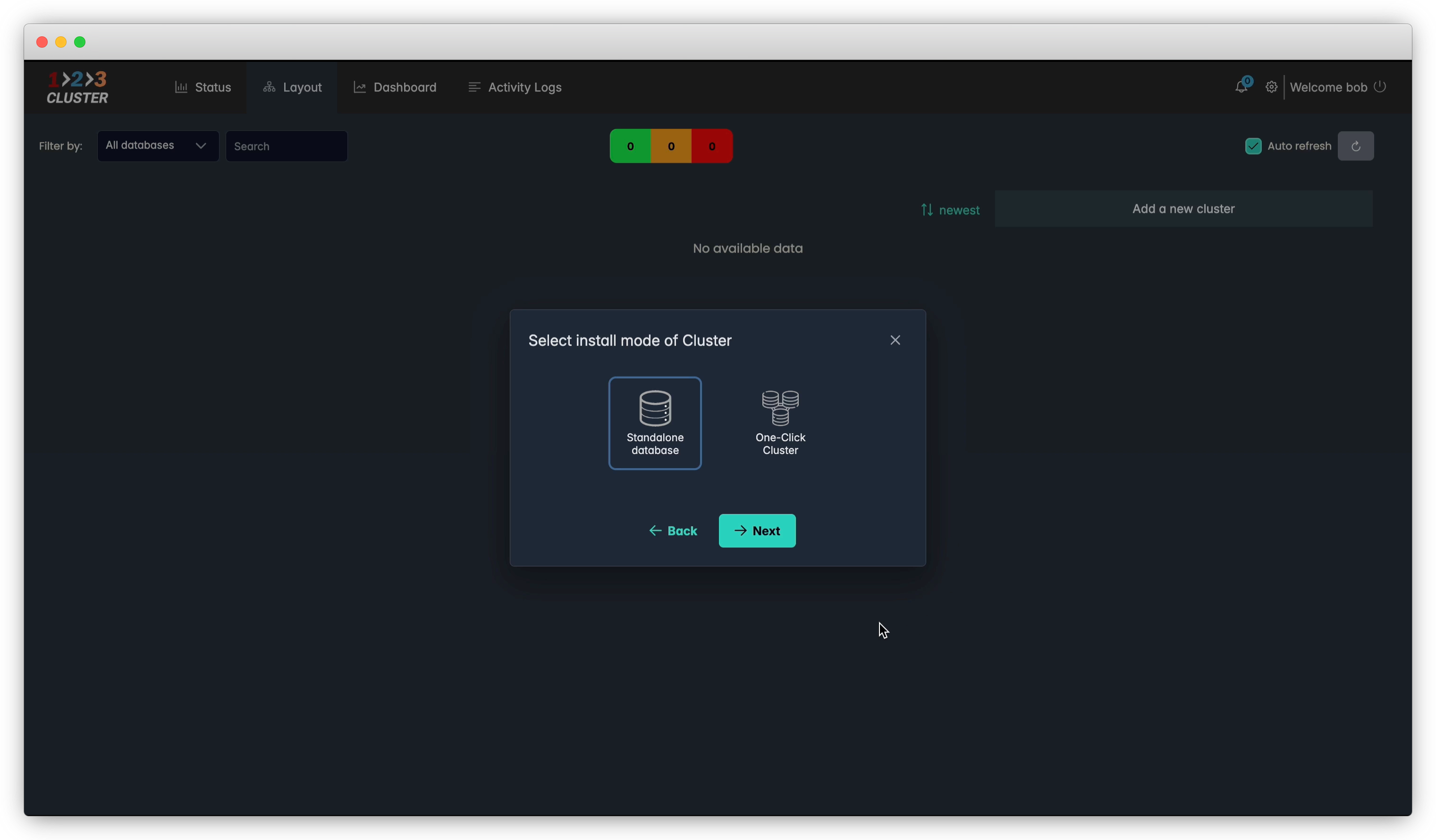Image resolution: width=1436 pixels, height=840 pixels.
Task: Switch to the Layout tab
Action: (292, 87)
